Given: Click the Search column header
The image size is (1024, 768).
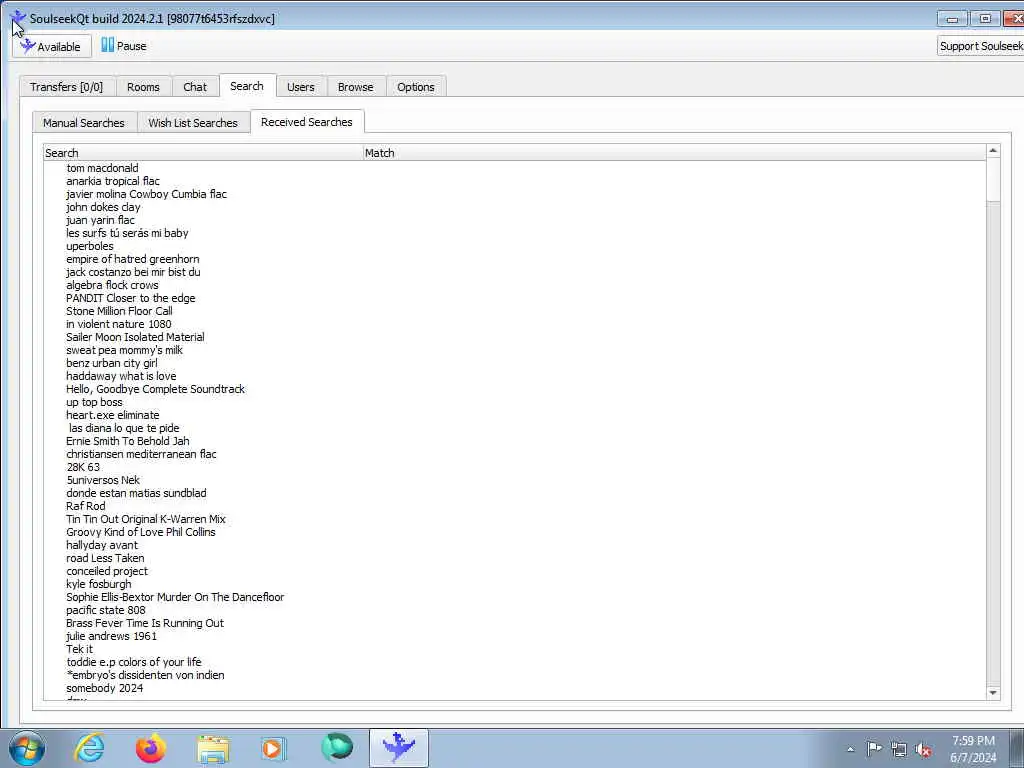Looking at the screenshot, I should coord(203,153).
